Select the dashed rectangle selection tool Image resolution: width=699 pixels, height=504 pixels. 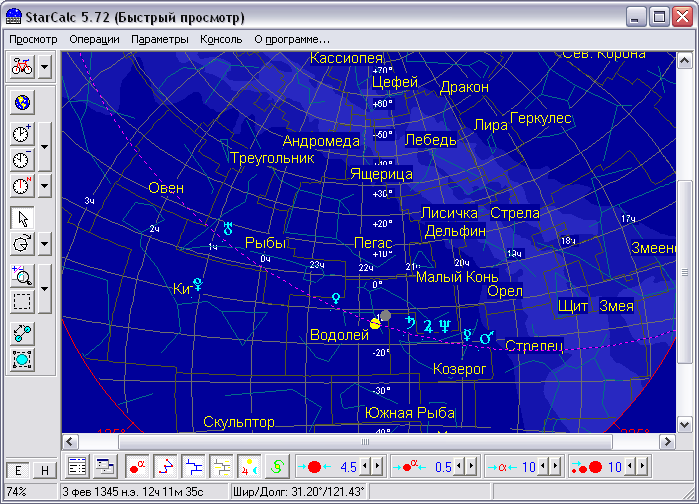point(22,302)
